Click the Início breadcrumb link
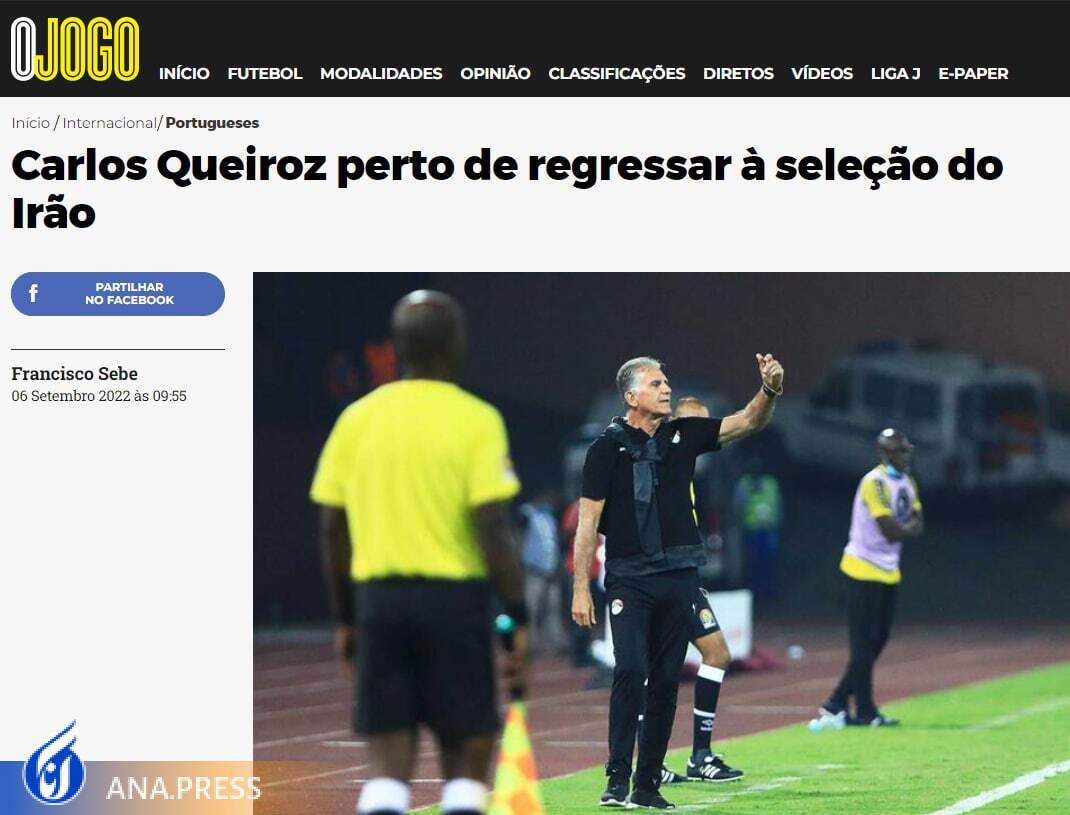 point(31,123)
